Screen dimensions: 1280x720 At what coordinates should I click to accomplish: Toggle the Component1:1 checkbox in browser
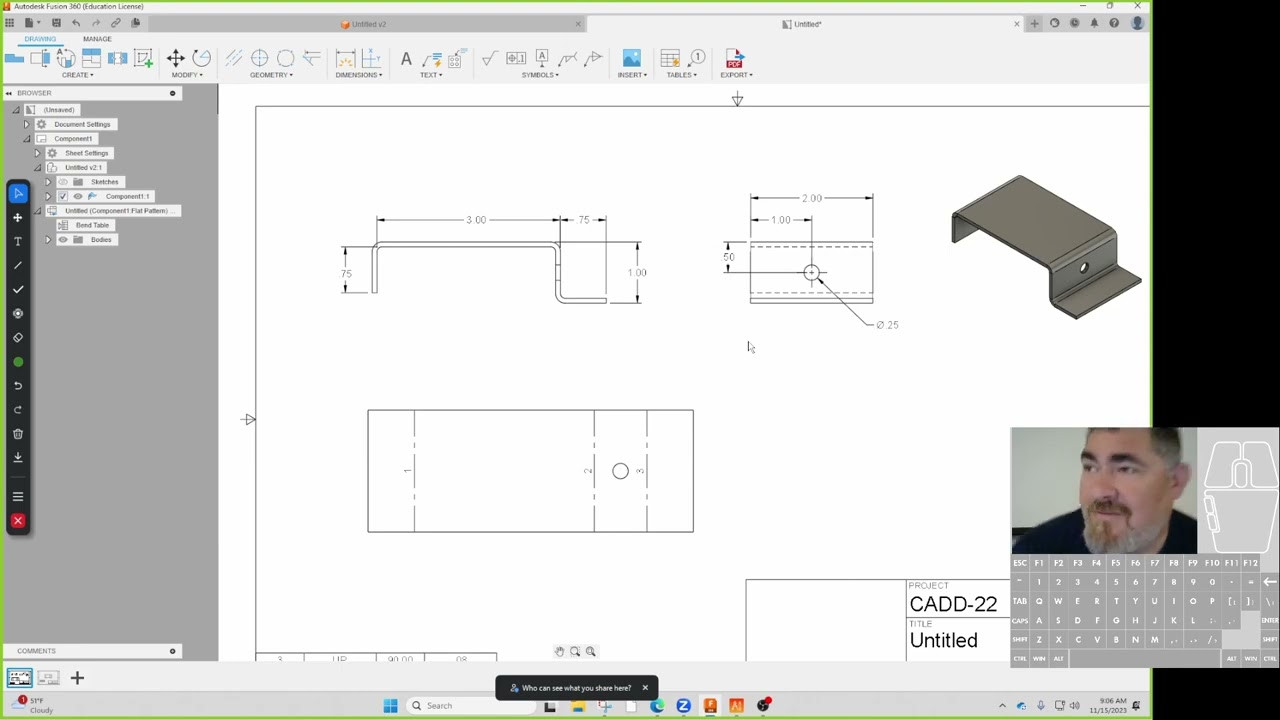point(63,196)
